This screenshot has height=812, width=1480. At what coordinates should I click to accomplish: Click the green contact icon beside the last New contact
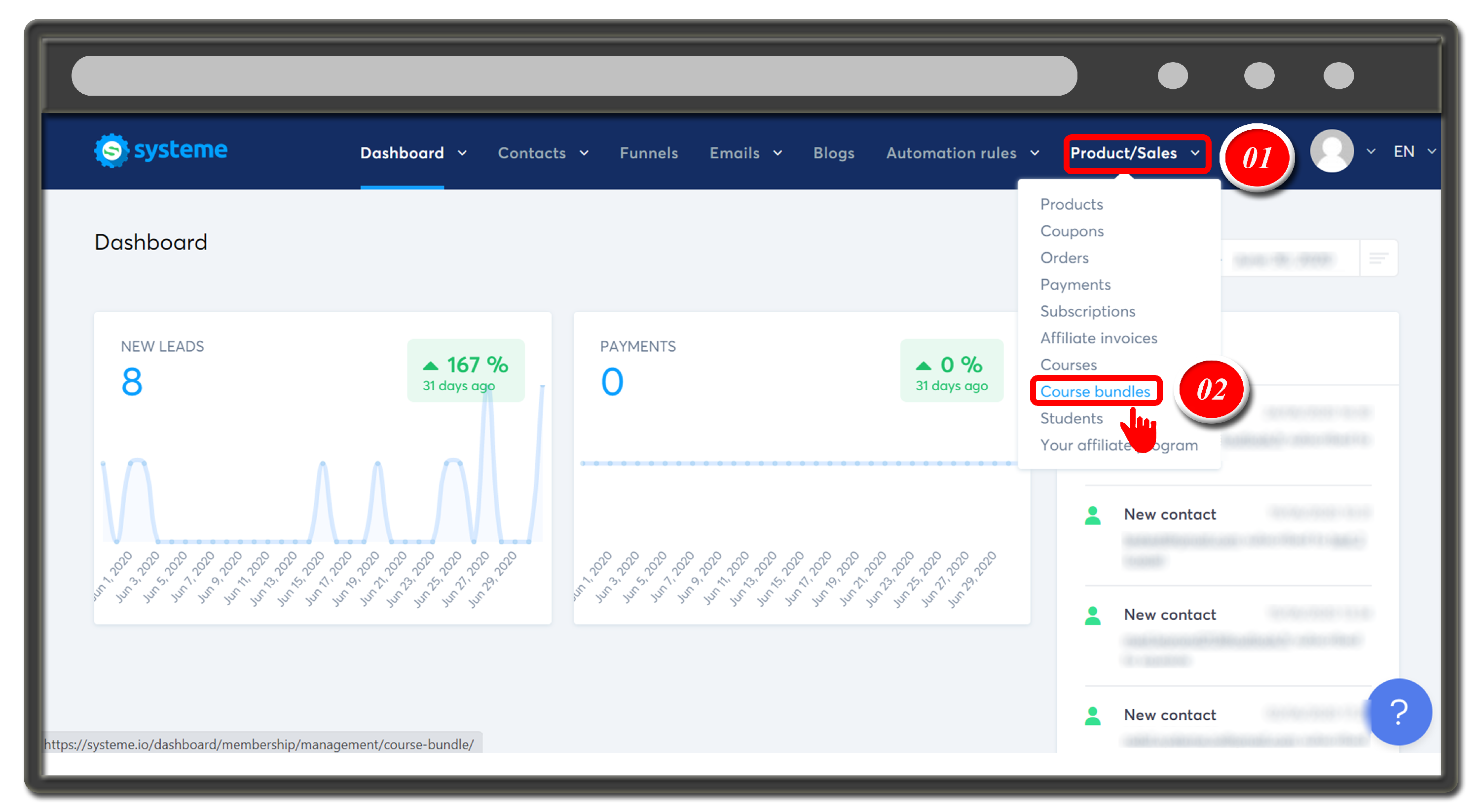click(x=1093, y=716)
